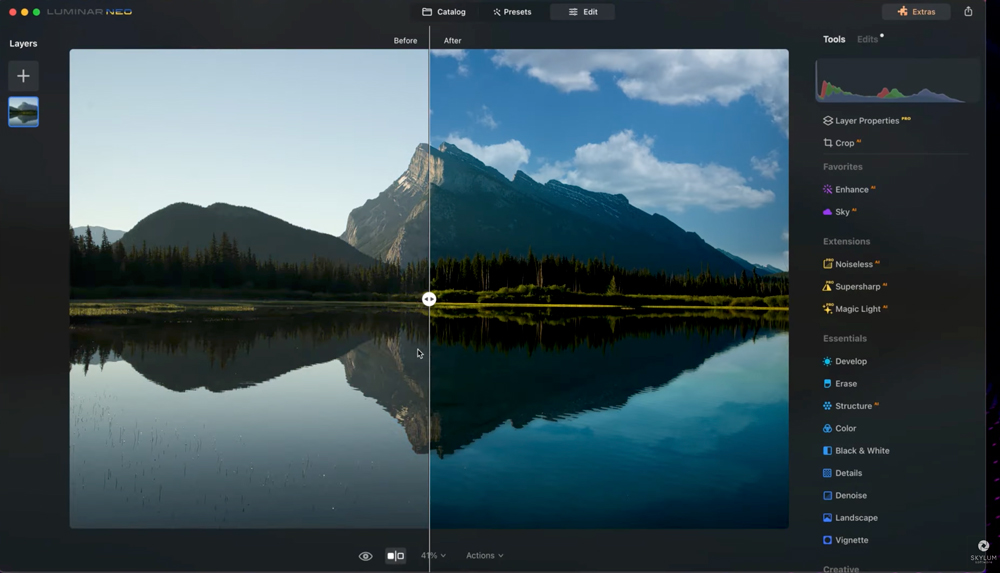Add a new layer with plus button
Screen dimensions: 1000x573
tap(23, 76)
